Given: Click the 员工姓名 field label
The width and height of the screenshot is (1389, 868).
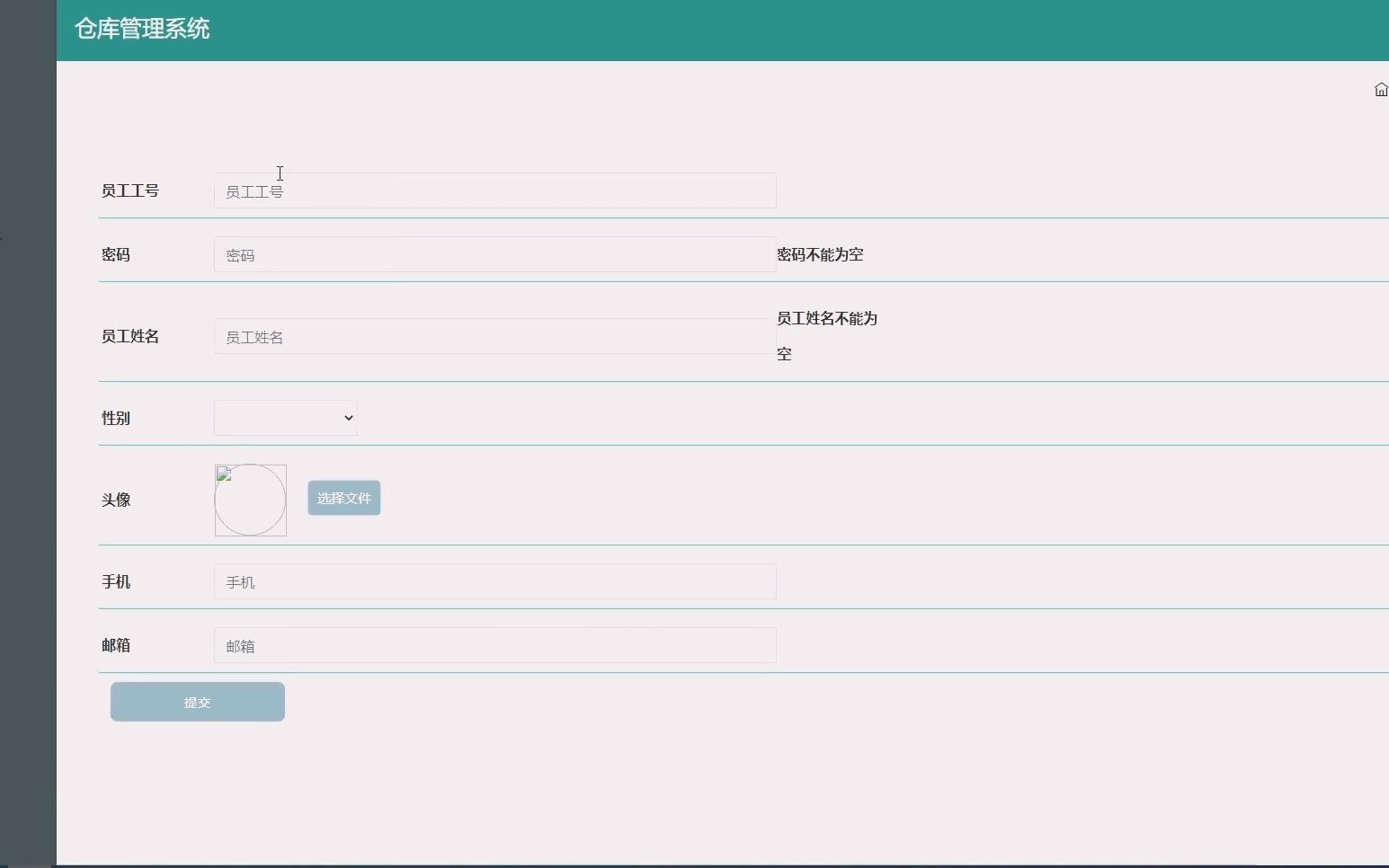Looking at the screenshot, I should pyautogui.click(x=130, y=336).
